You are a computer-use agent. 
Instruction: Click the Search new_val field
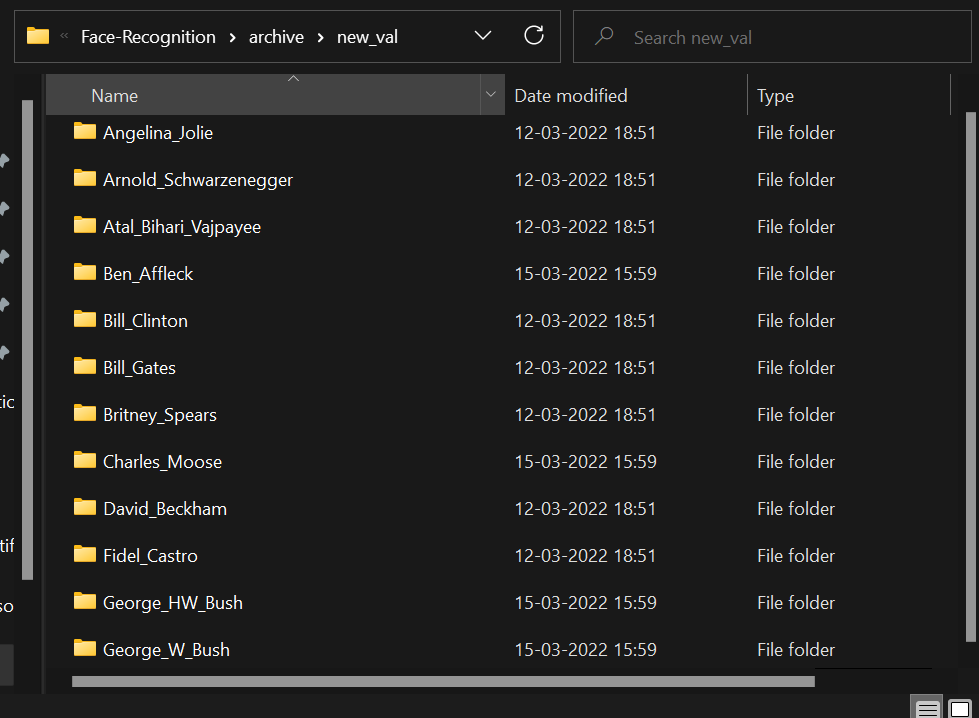[772, 37]
